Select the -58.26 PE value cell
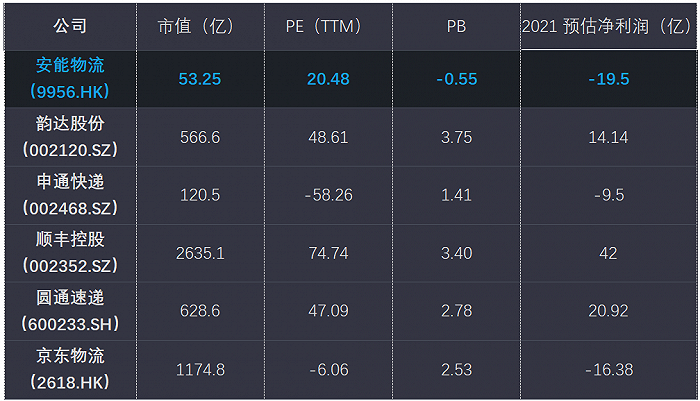Viewport: 700px width, 401px height. [x=328, y=195]
